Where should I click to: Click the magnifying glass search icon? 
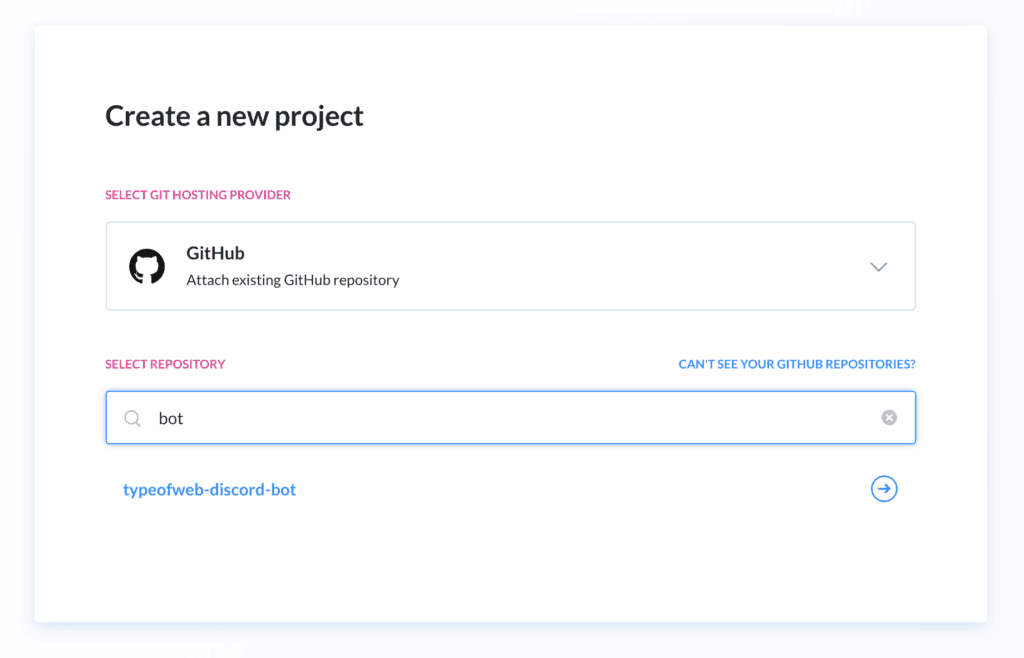click(133, 418)
